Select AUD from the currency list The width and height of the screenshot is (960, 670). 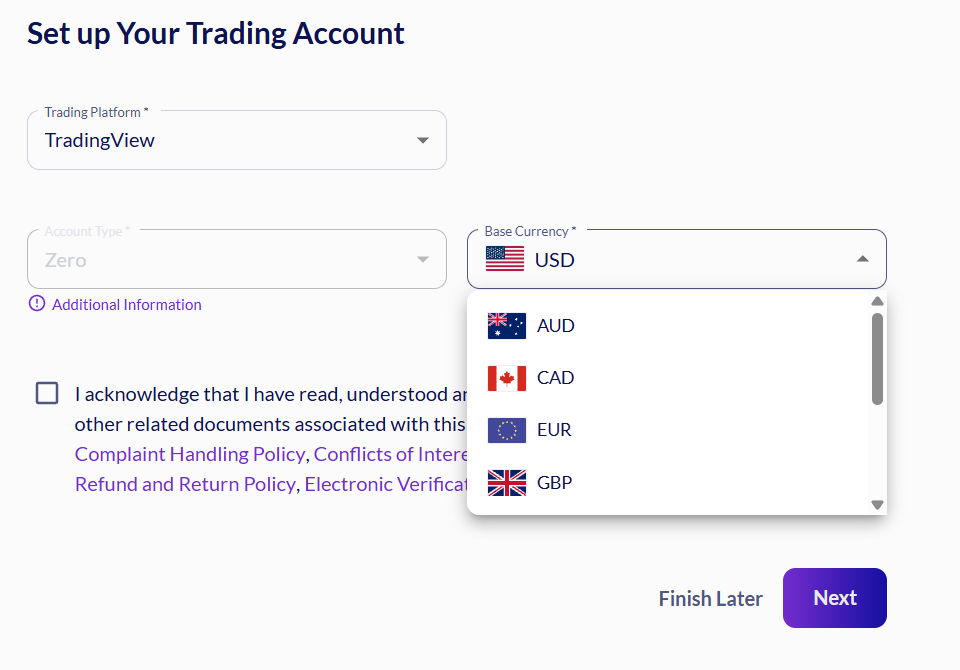(x=667, y=326)
